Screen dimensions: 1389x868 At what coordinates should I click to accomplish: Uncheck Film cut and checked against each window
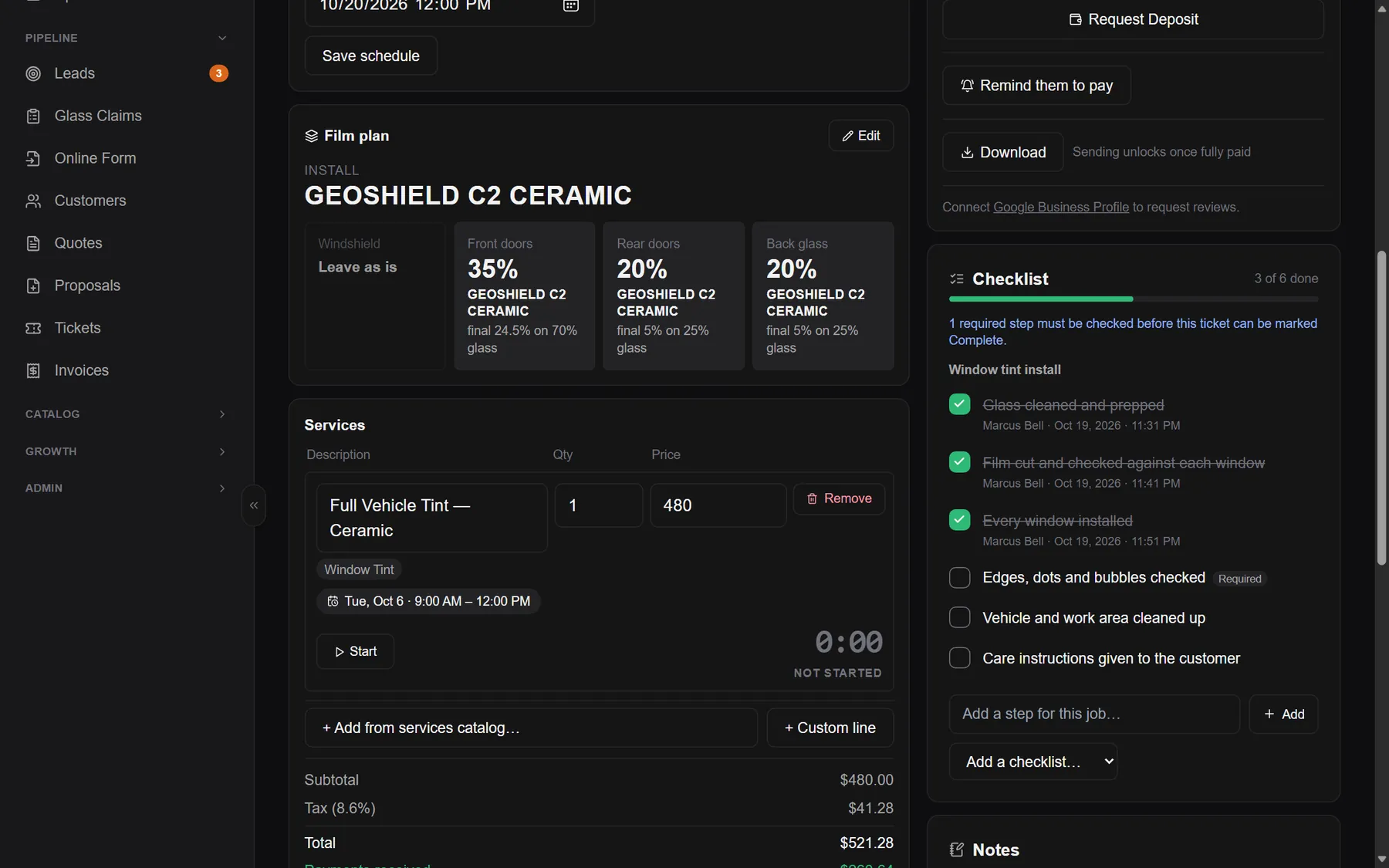click(x=959, y=462)
